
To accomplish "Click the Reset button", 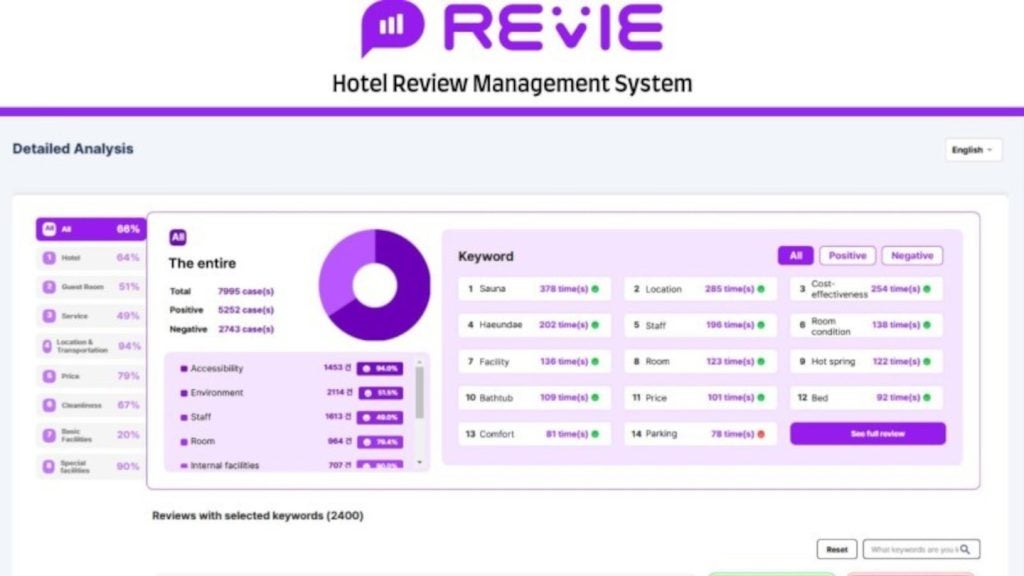I will coord(837,549).
